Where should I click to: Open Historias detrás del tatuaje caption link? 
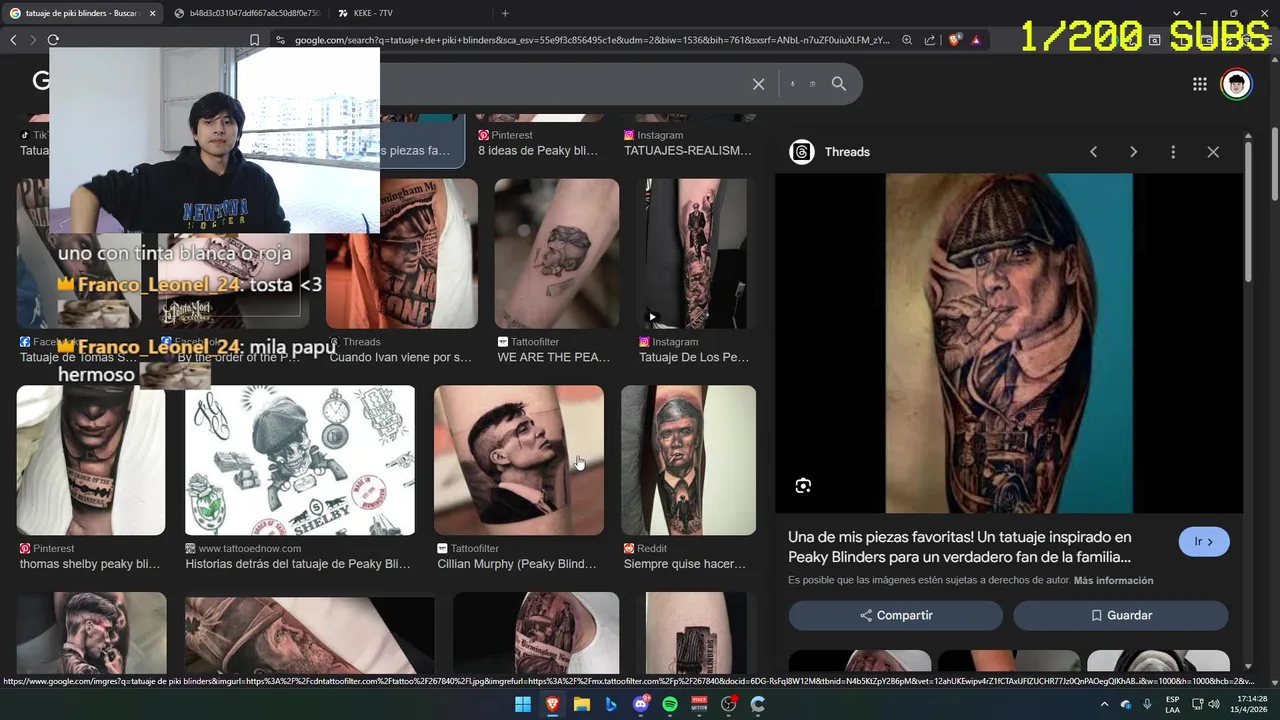298,564
